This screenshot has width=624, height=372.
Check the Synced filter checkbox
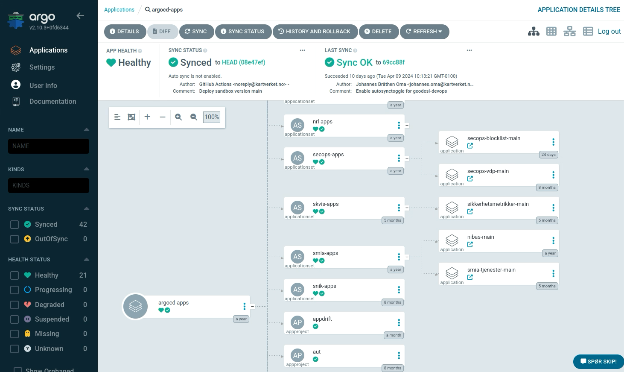[14, 225]
